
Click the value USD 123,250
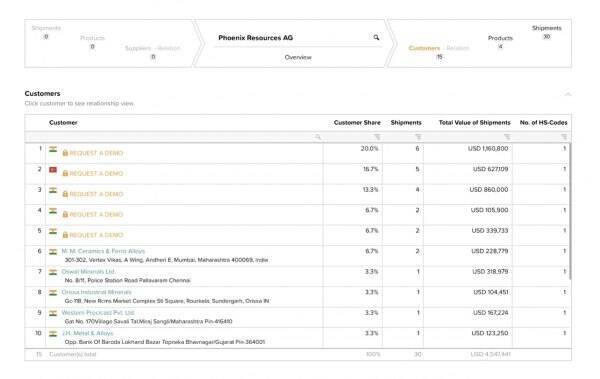tap(490, 333)
